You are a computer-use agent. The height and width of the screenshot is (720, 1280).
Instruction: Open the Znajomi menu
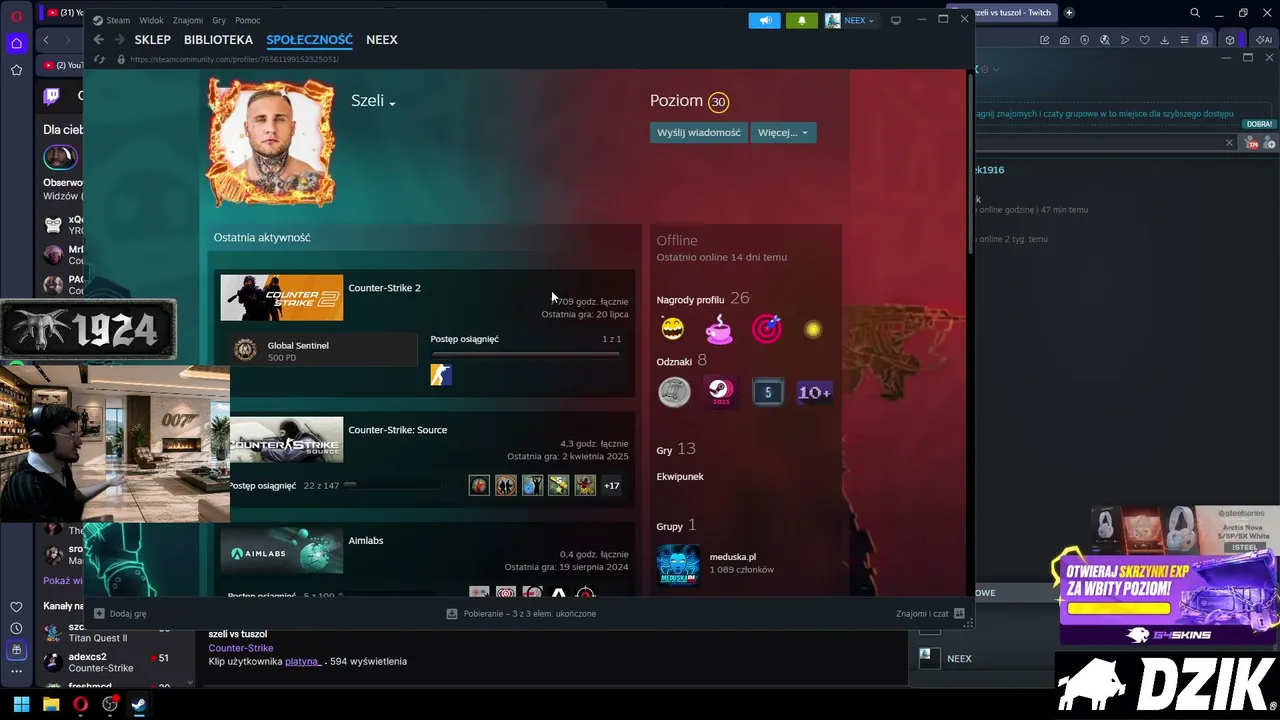point(188,20)
